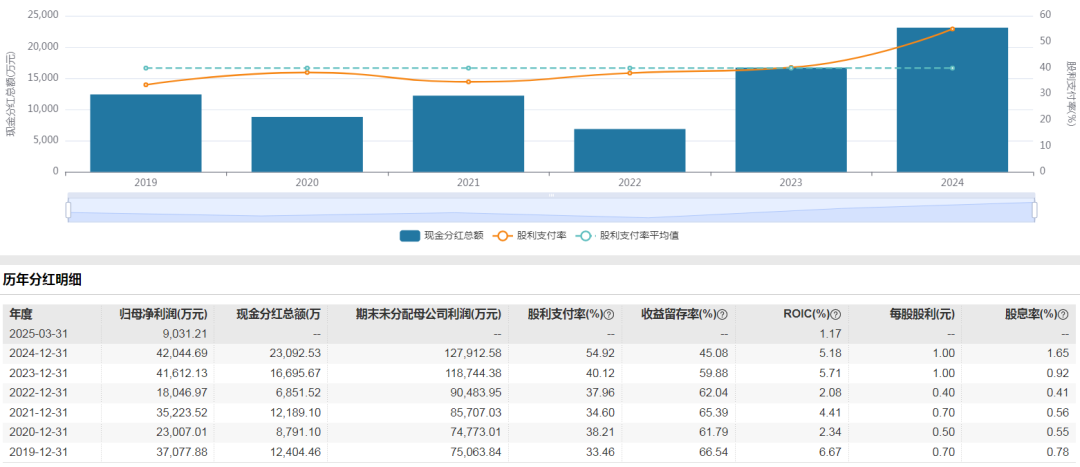Select the 2025-03-31 row in table
Screen dimensions: 1080x467
[540, 333]
